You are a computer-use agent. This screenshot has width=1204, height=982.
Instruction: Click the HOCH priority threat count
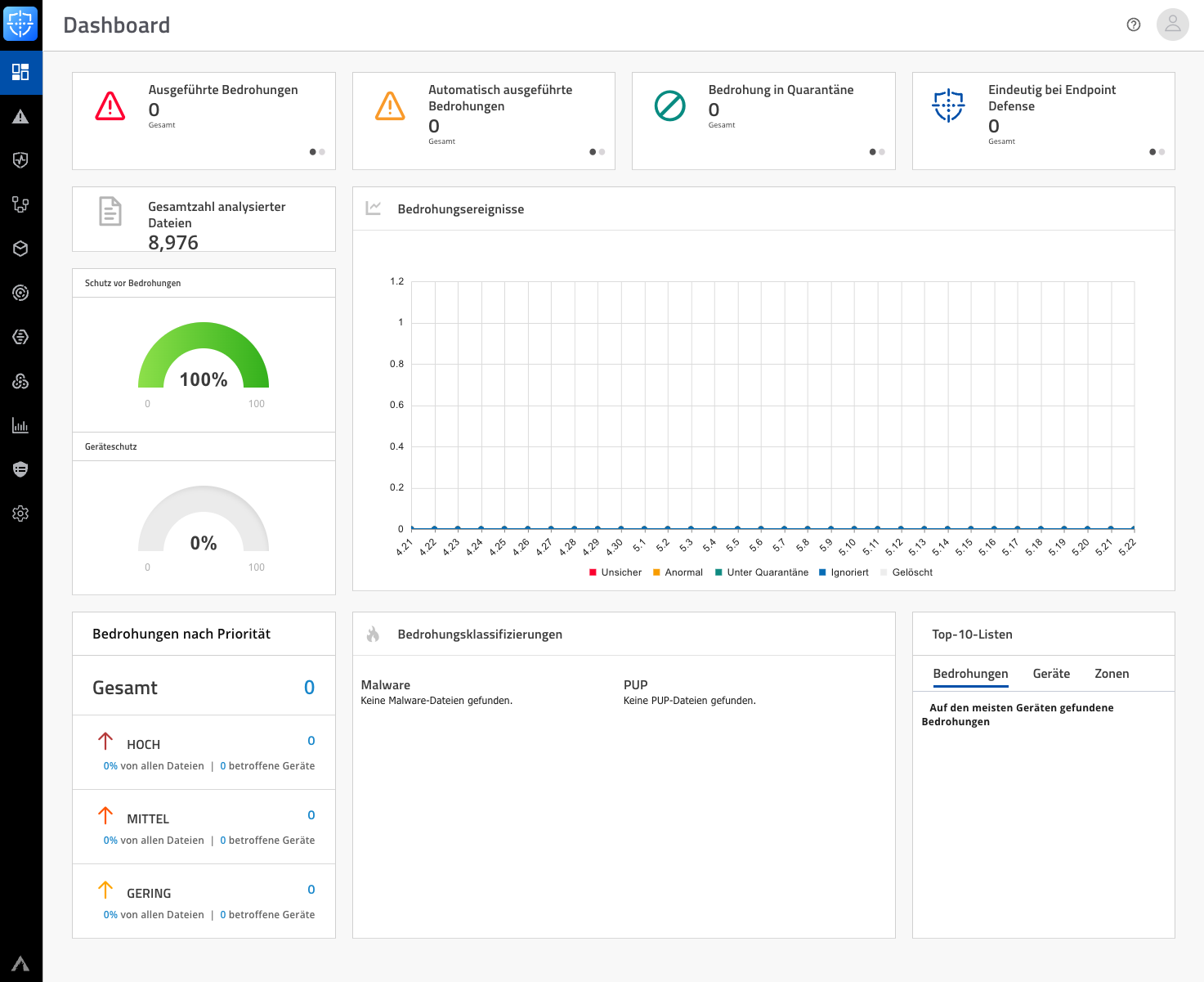click(x=311, y=741)
